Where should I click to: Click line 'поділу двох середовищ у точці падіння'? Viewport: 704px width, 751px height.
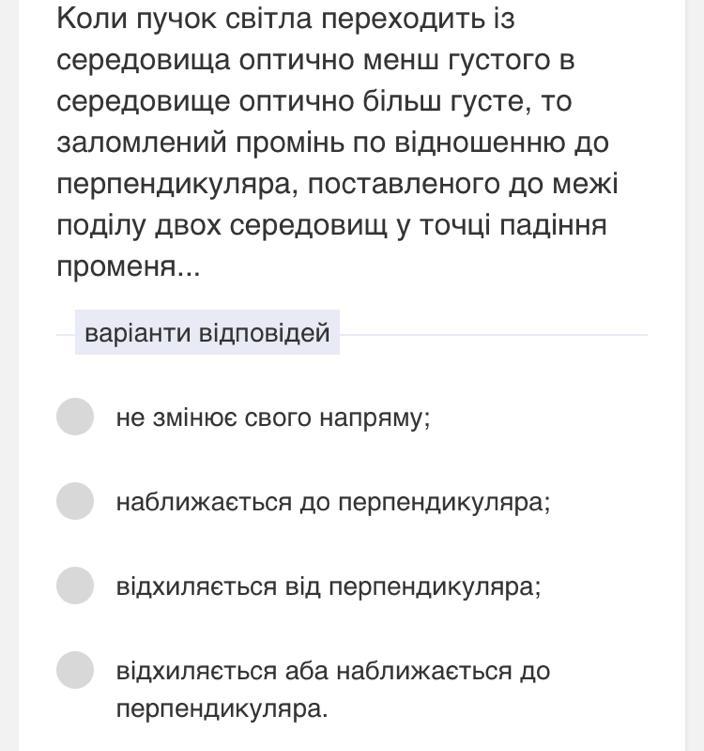[x=332, y=226]
